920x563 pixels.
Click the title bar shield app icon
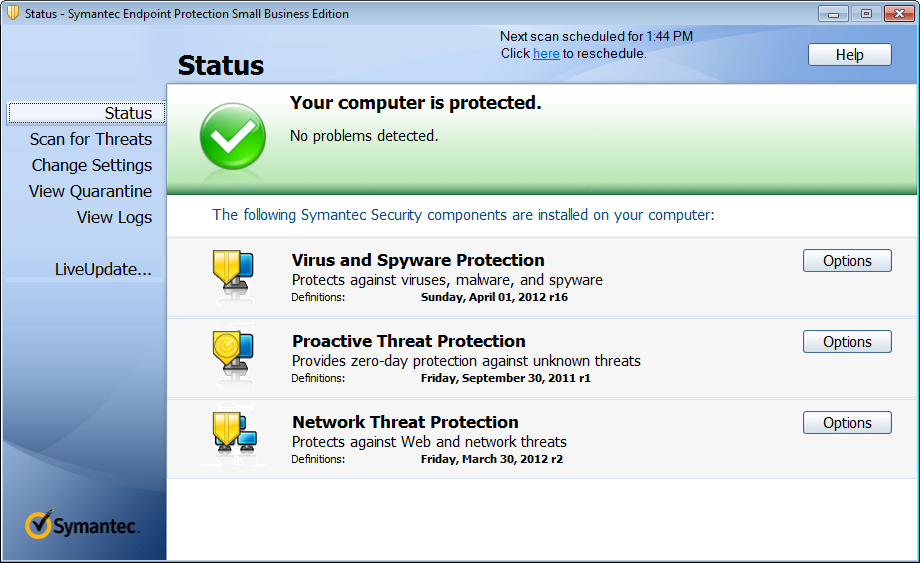coord(13,14)
